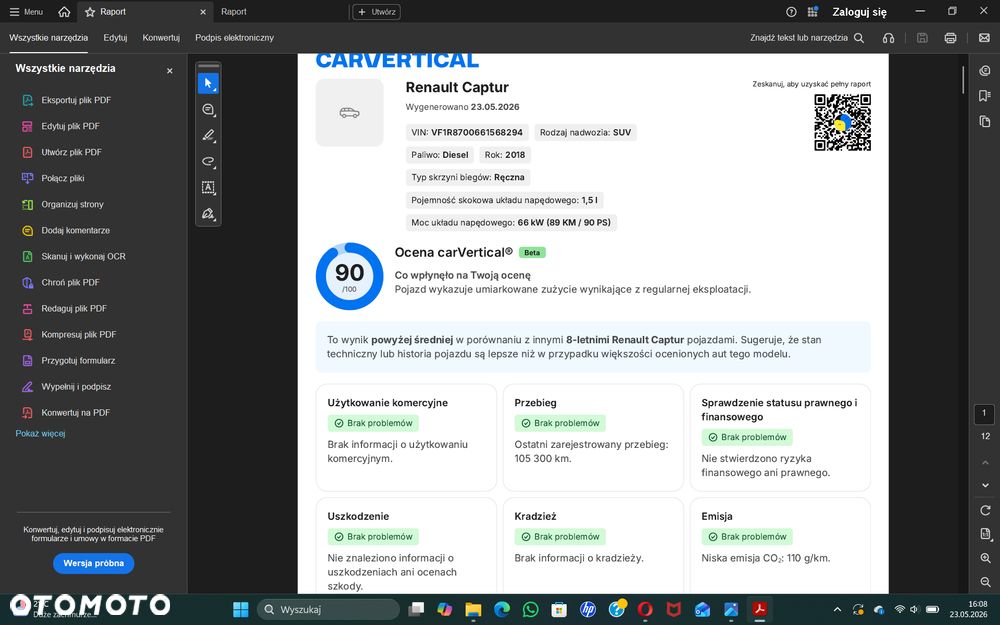Open the Edytuj plik PDF tool
The image size is (1000, 625).
61,126
